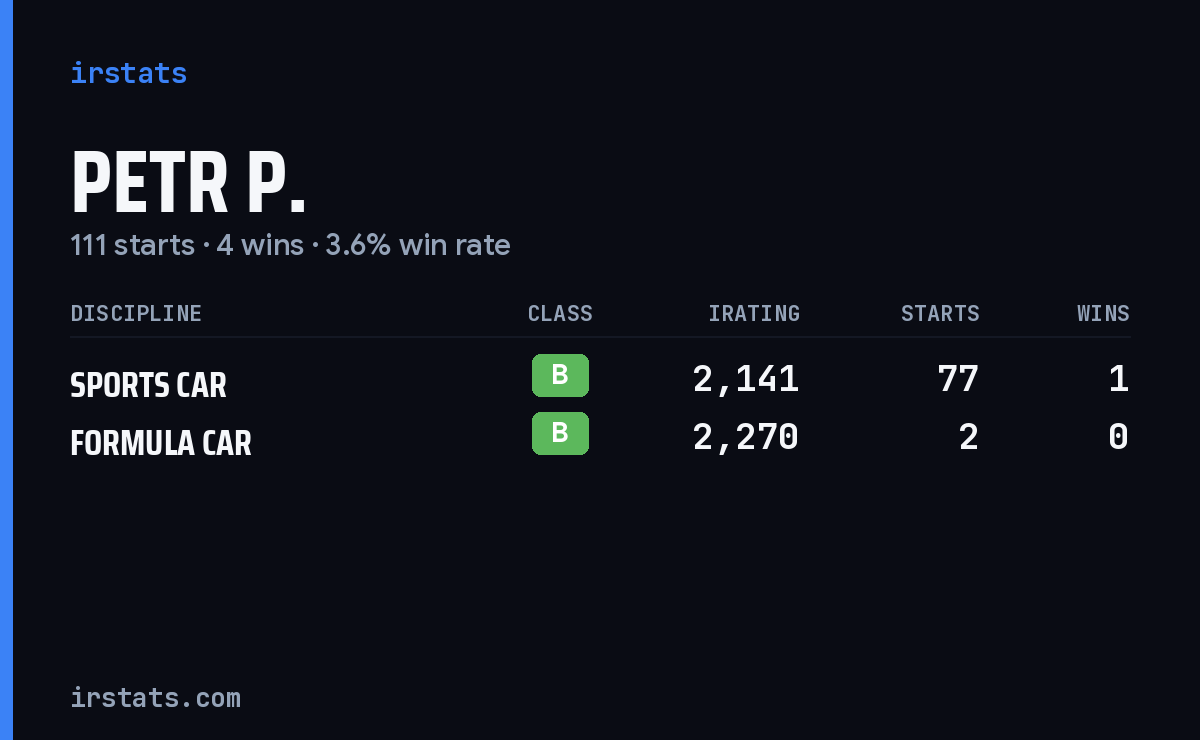Sort by the CLASS column header

click(560, 314)
